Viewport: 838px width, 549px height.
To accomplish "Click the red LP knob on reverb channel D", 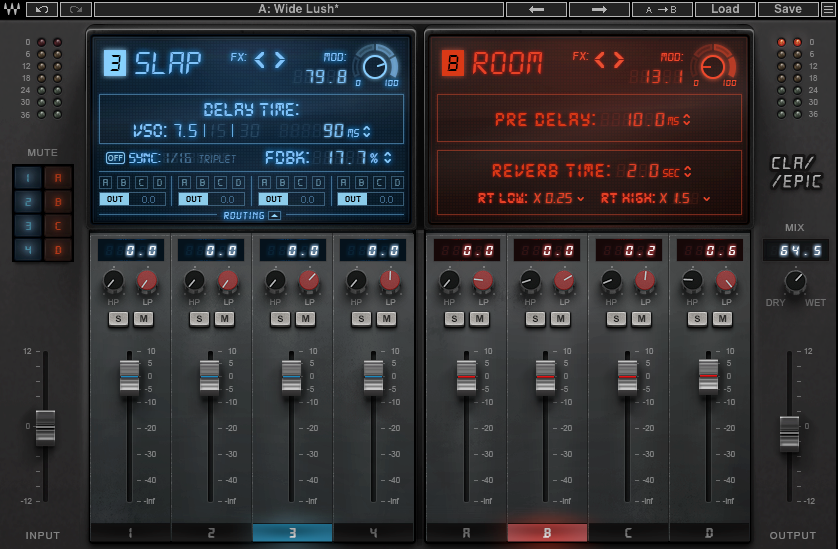I will [726, 281].
